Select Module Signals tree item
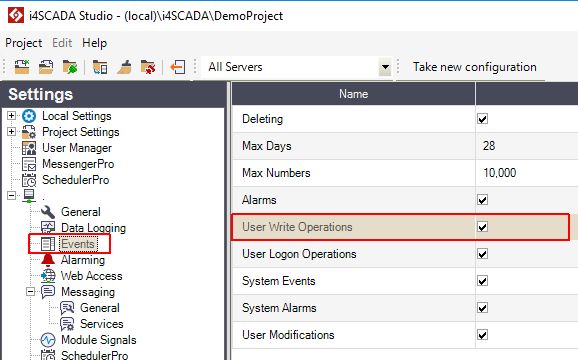Image resolution: width=578 pixels, height=360 pixels. 98,340
